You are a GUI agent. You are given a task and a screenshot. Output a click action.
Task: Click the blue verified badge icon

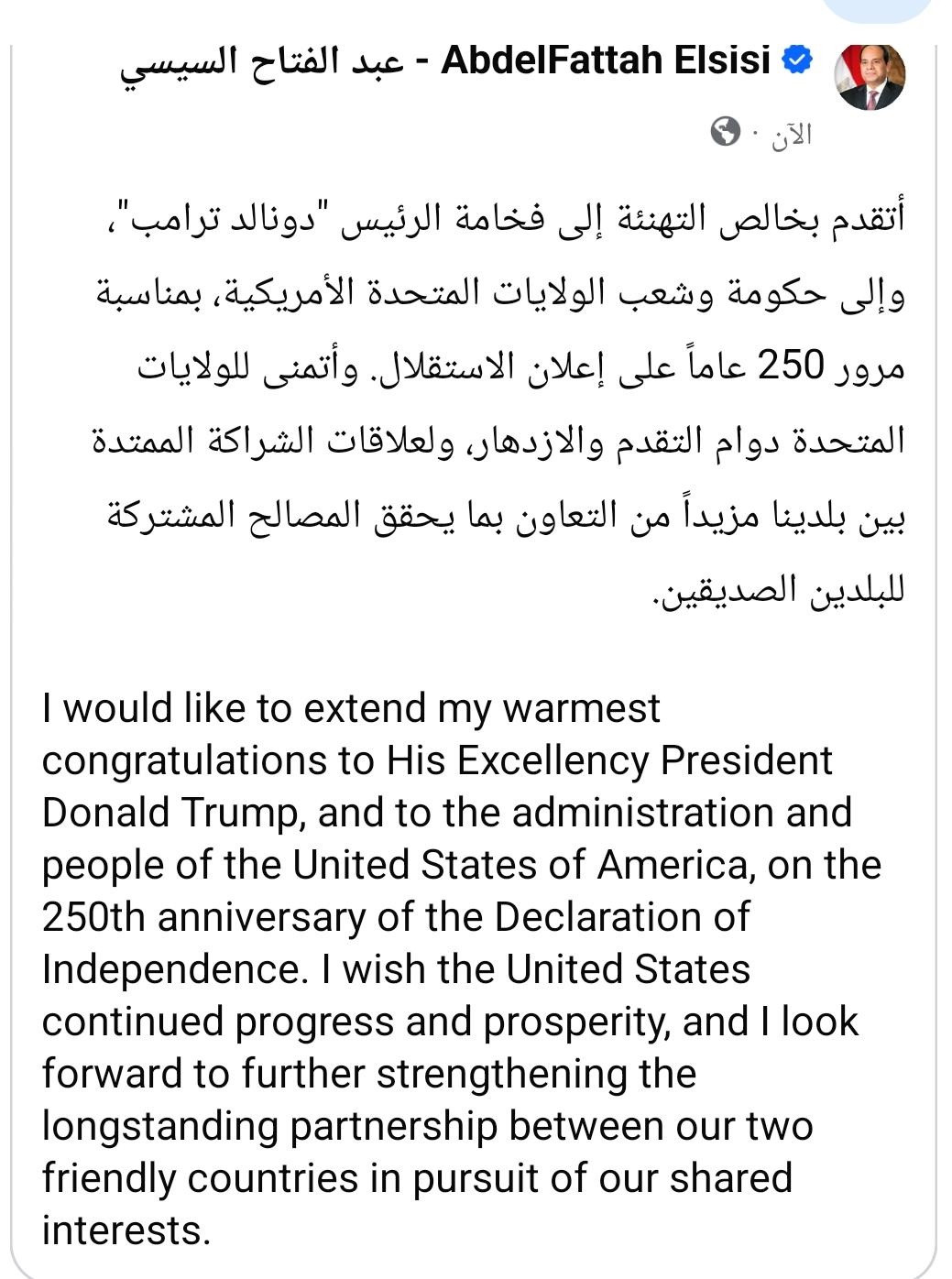(797, 60)
